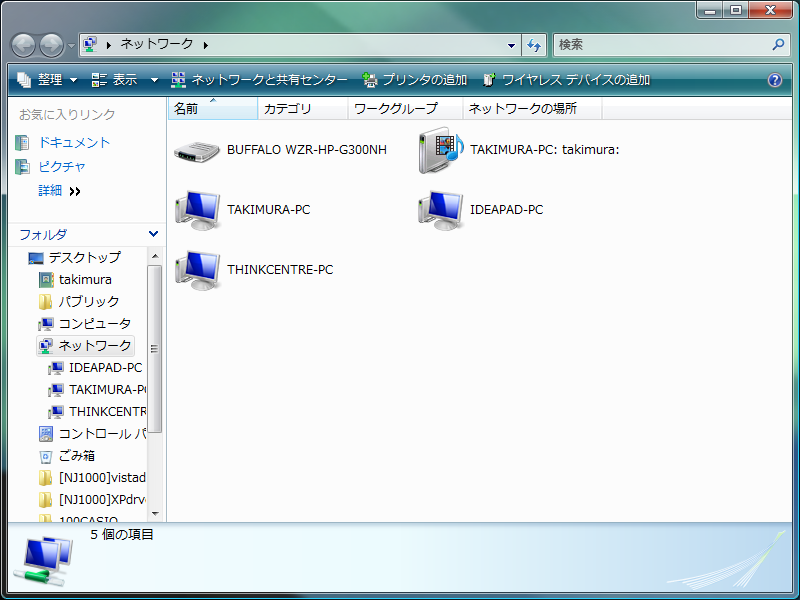Select ごみ箱 in folder tree

[77, 456]
